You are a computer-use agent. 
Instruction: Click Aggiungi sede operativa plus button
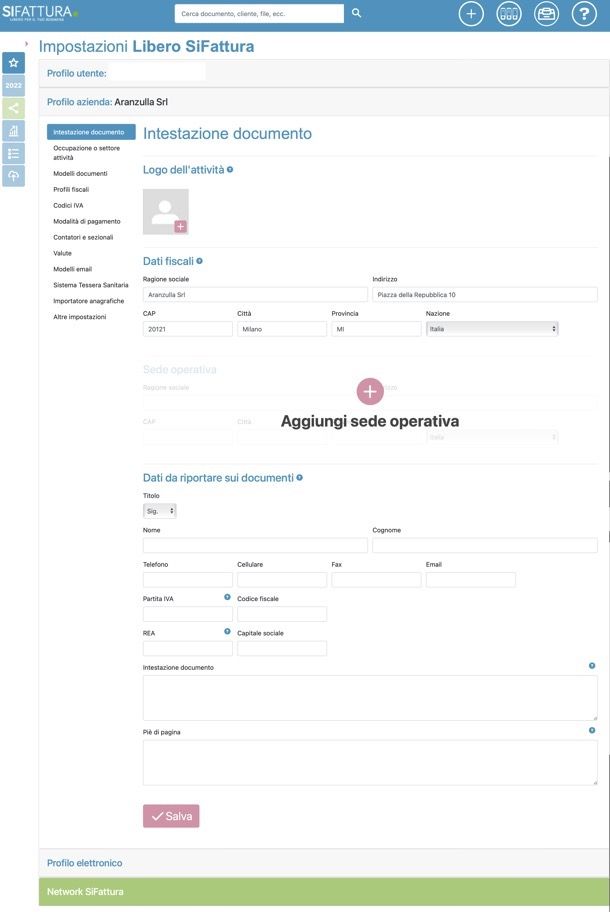pos(370,391)
